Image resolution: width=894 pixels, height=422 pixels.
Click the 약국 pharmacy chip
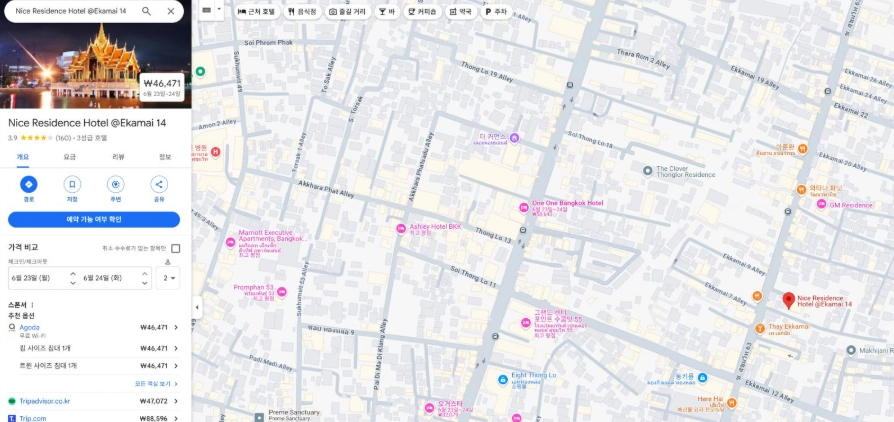461,11
